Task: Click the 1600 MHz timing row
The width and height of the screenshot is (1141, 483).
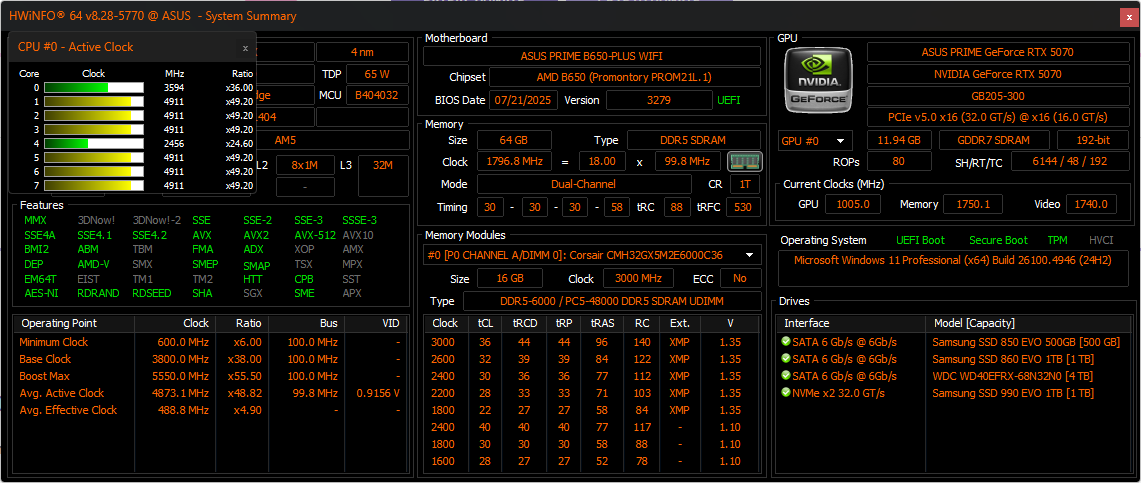Action: click(594, 460)
